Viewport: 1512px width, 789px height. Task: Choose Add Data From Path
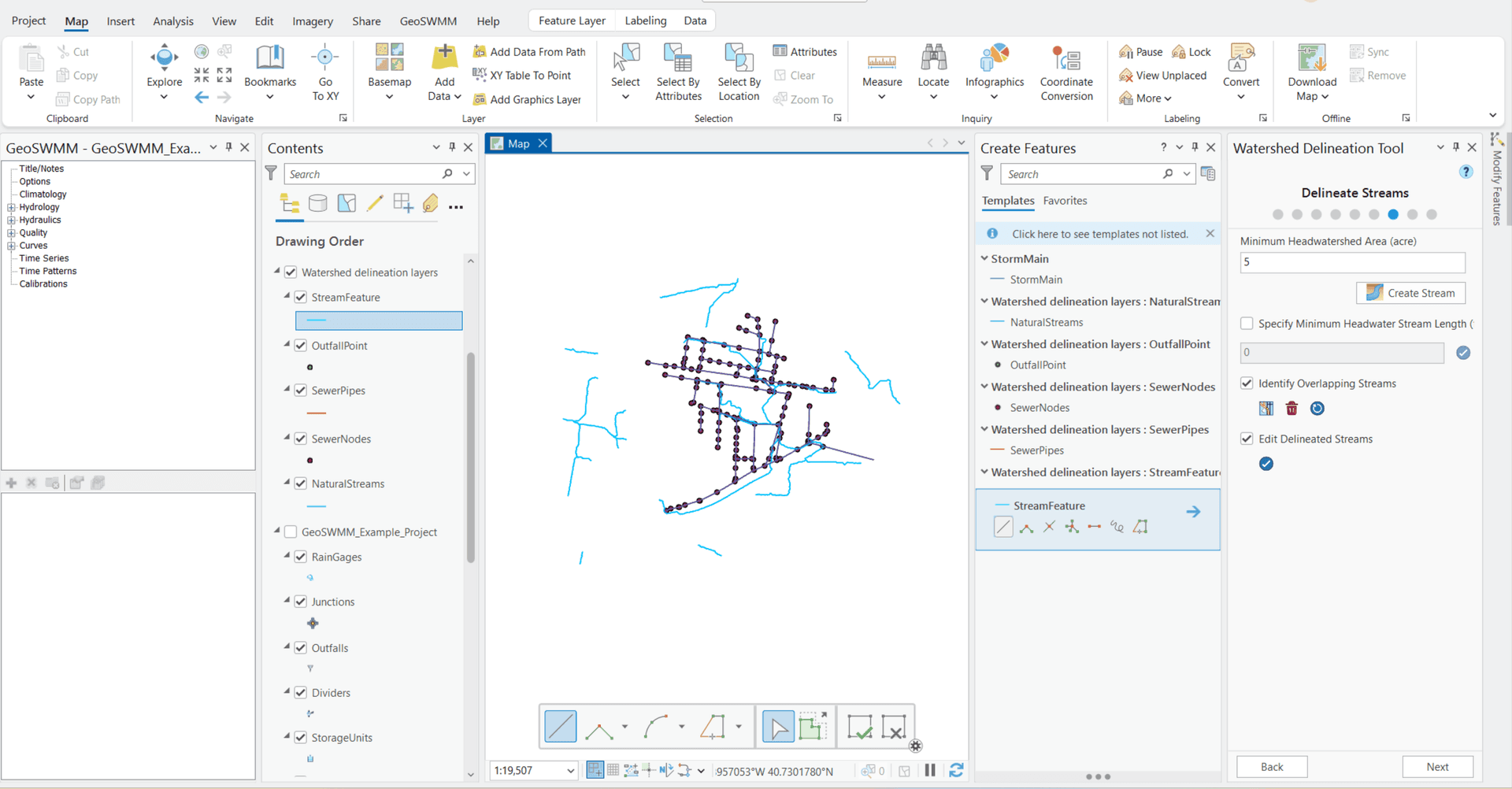[x=529, y=51]
